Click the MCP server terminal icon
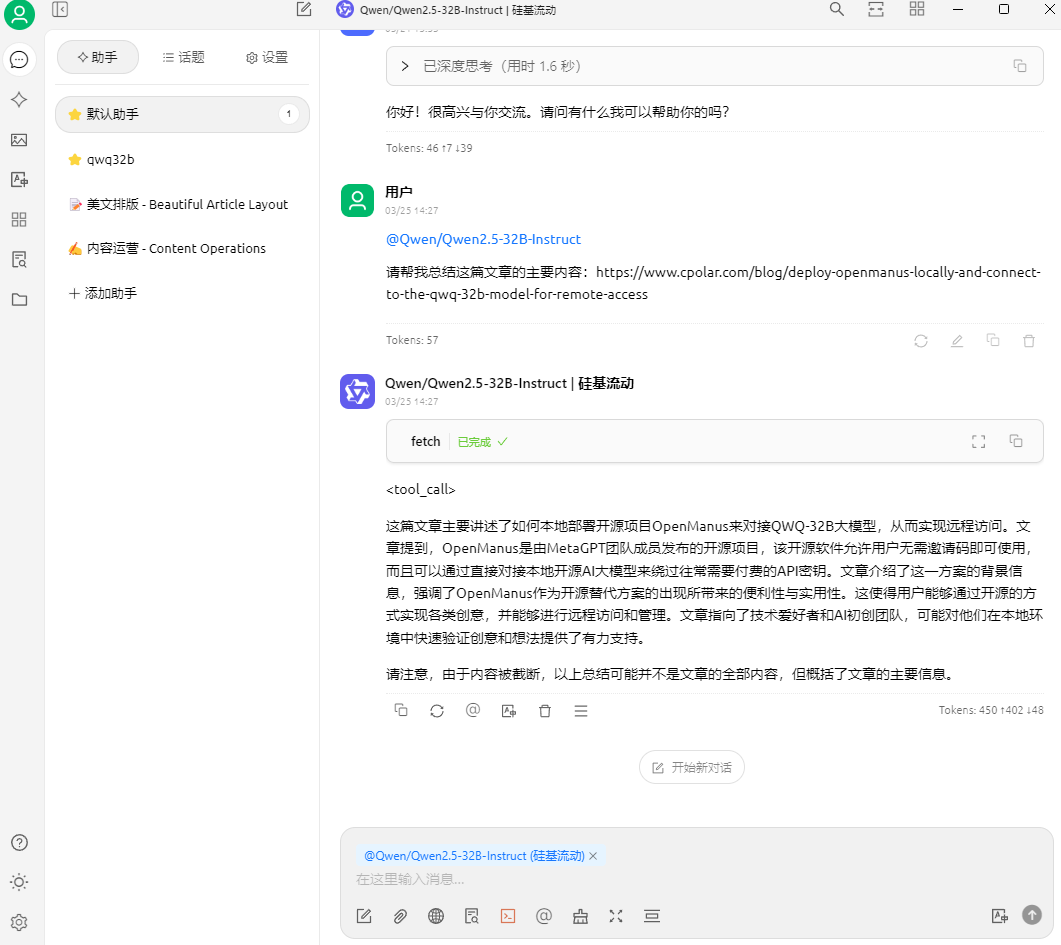The width and height of the screenshot is (1061, 945). coord(507,916)
